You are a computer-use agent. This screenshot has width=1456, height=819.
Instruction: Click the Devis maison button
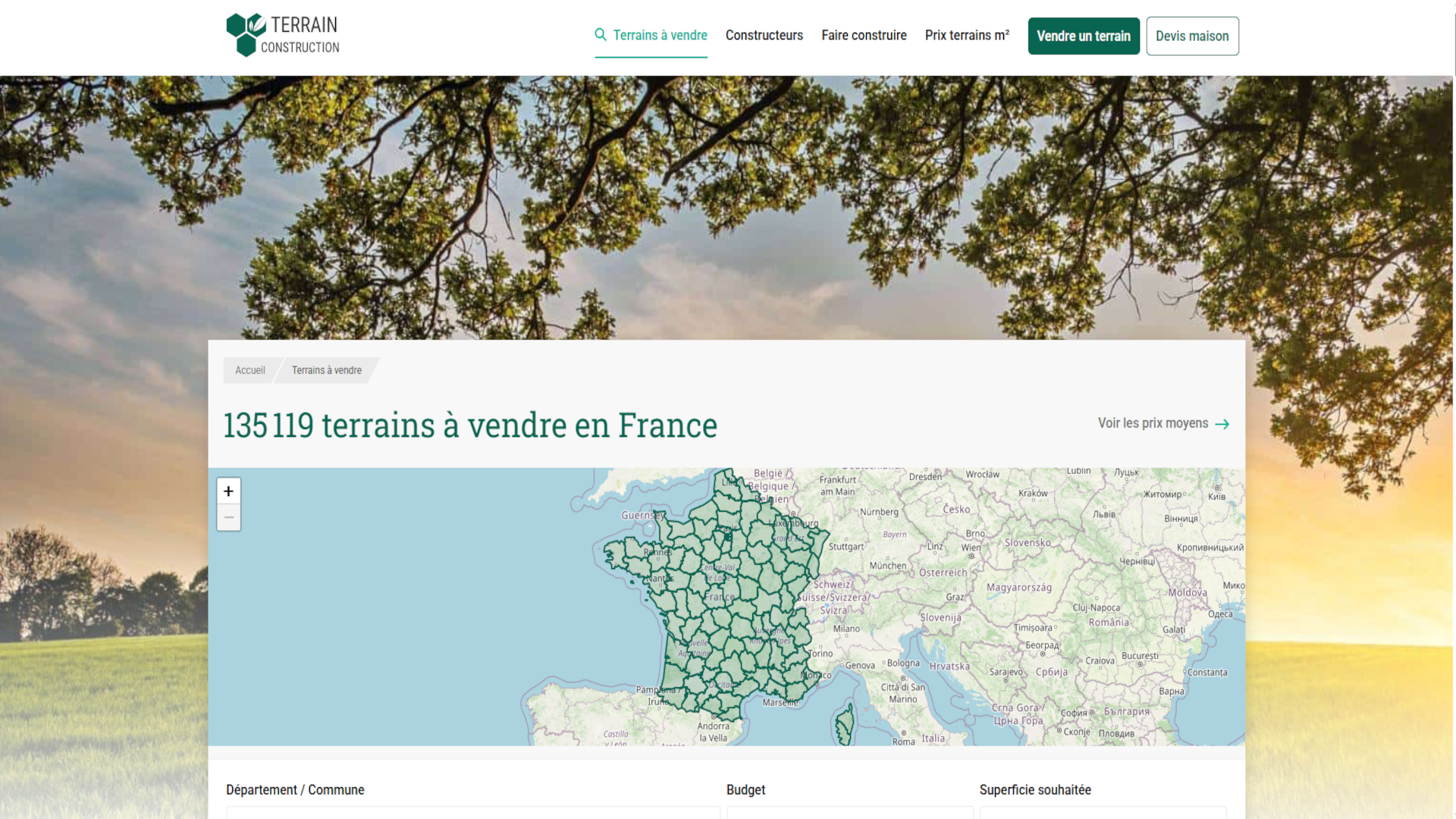pos(1192,36)
